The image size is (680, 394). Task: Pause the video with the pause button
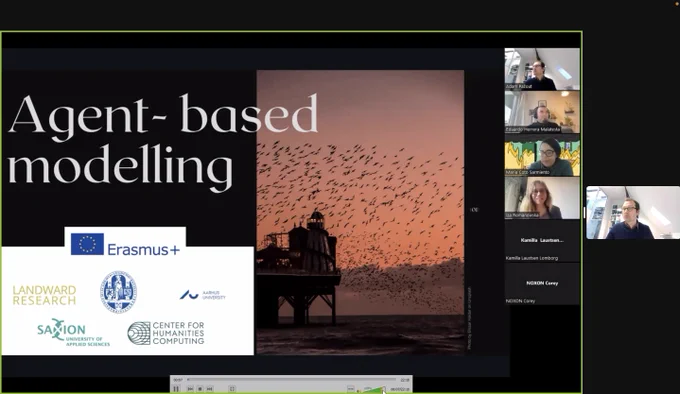(176, 389)
